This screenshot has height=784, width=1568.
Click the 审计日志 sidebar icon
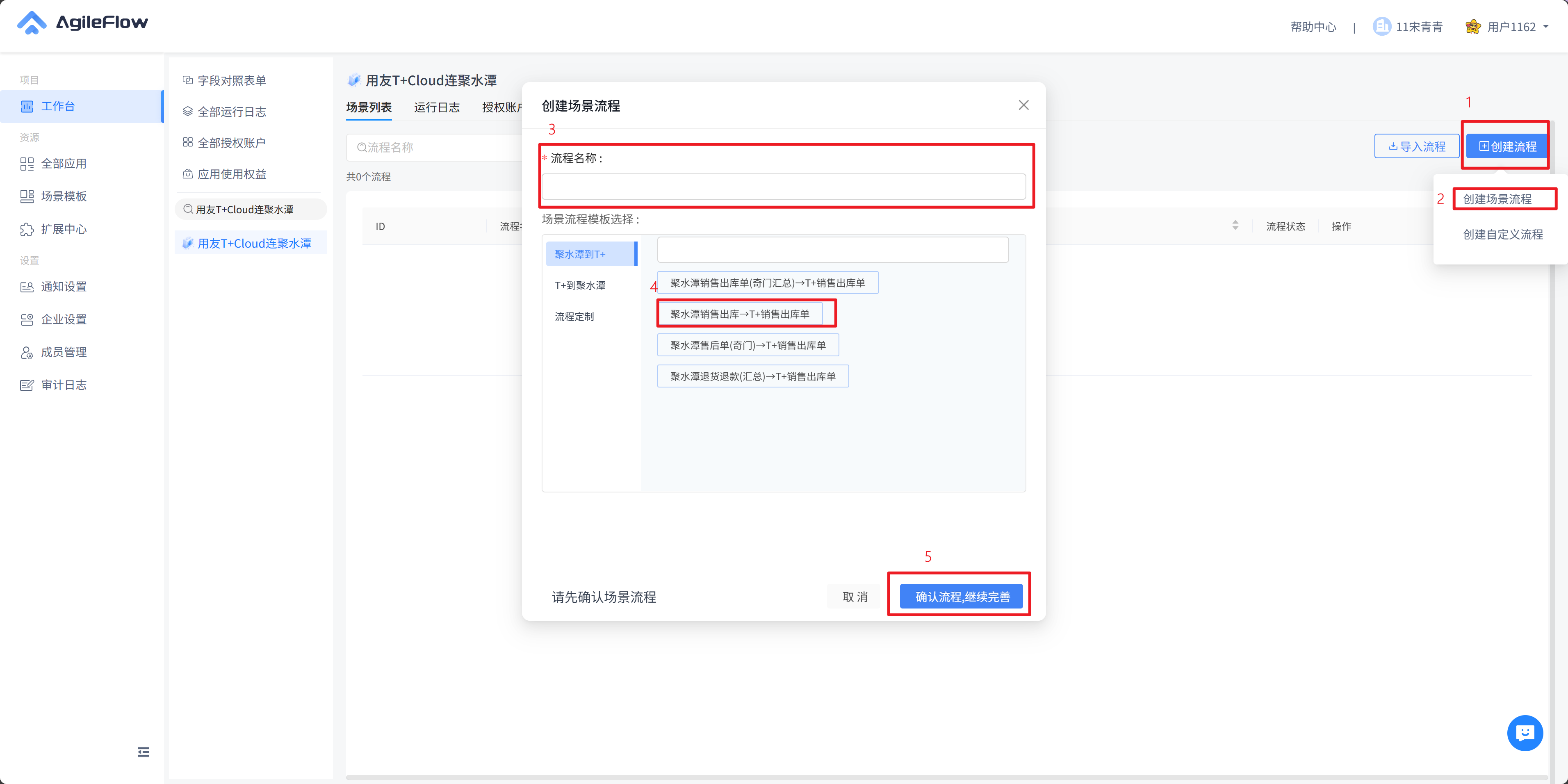[x=27, y=385]
